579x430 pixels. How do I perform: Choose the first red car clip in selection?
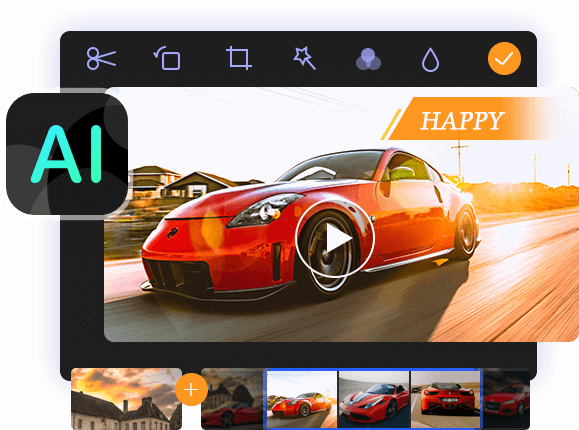[x=302, y=399]
